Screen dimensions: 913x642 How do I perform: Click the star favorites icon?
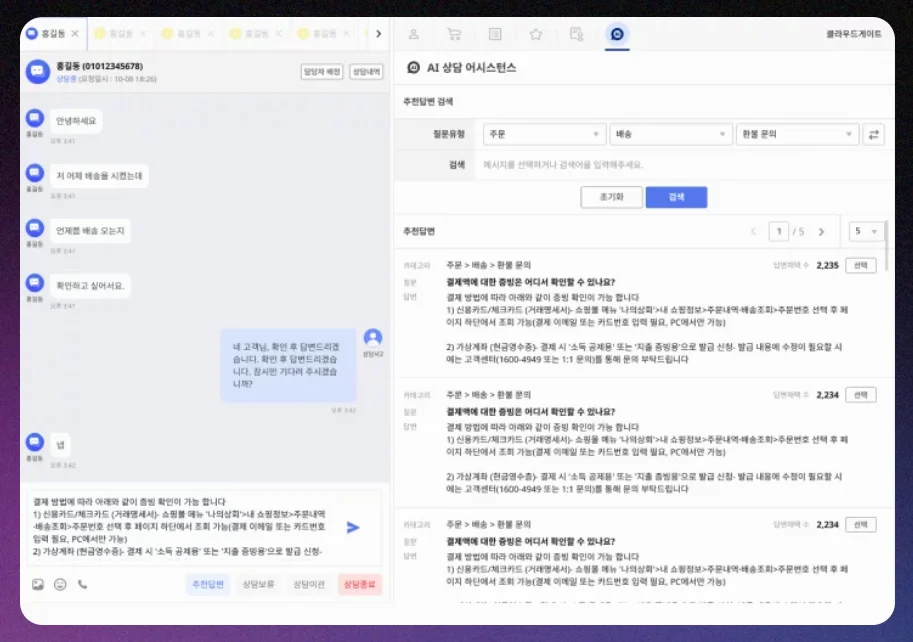(x=536, y=34)
